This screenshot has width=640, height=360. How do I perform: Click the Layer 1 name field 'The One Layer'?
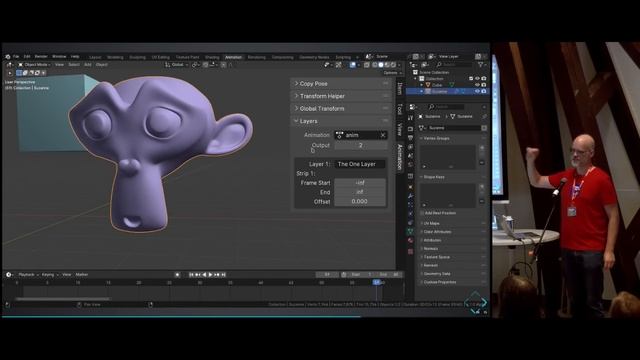360,164
